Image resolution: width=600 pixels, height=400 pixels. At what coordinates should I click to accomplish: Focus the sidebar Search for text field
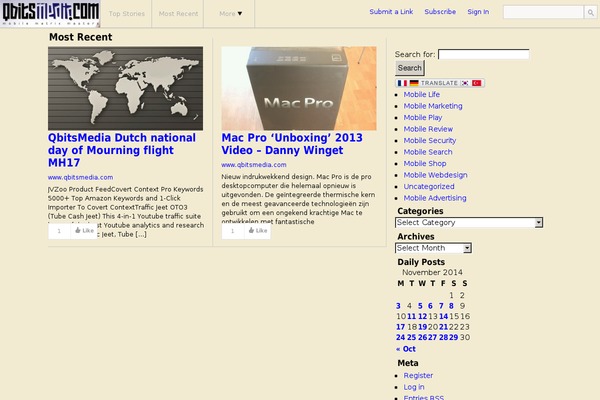[x=484, y=54]
